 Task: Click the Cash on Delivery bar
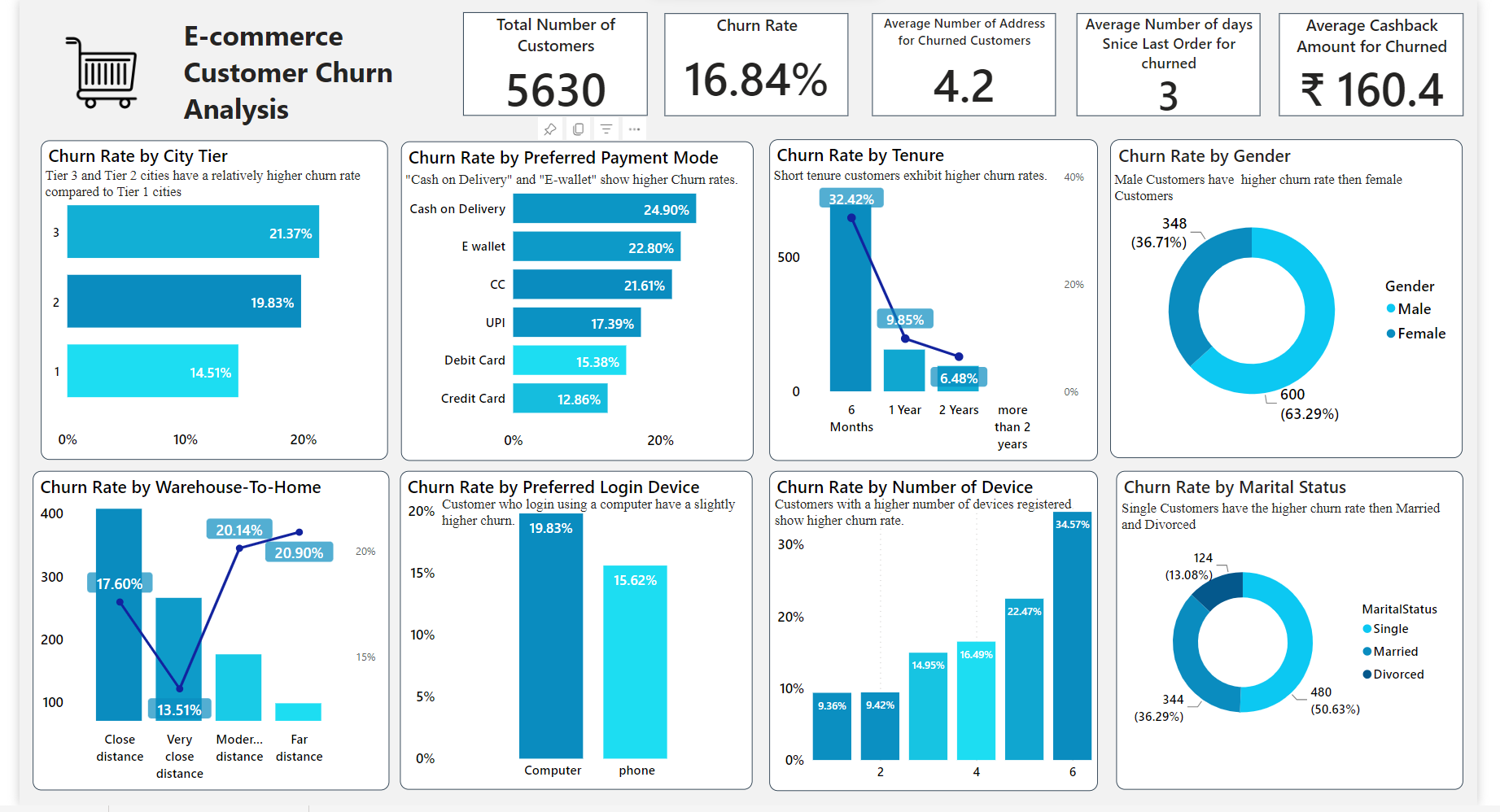(x=604, y=209)
